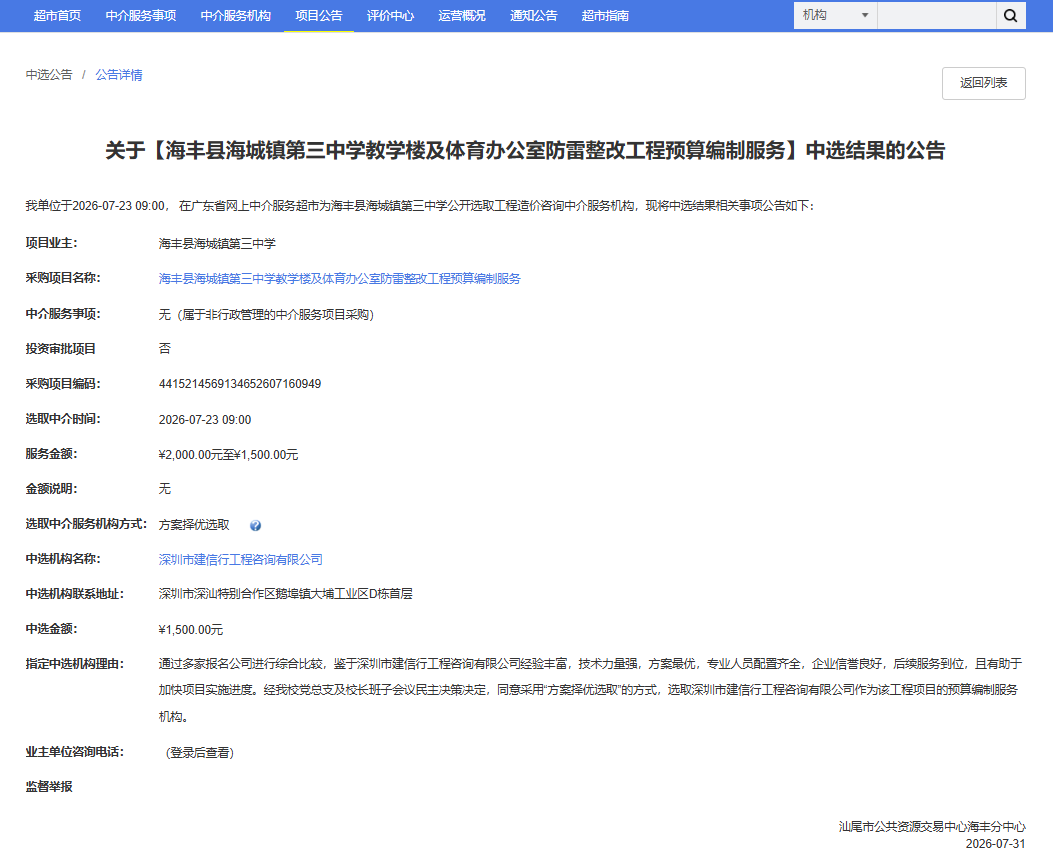Select the 项目公告 menu item
This screenshot has height=867, width=1053.
(319, 15)
